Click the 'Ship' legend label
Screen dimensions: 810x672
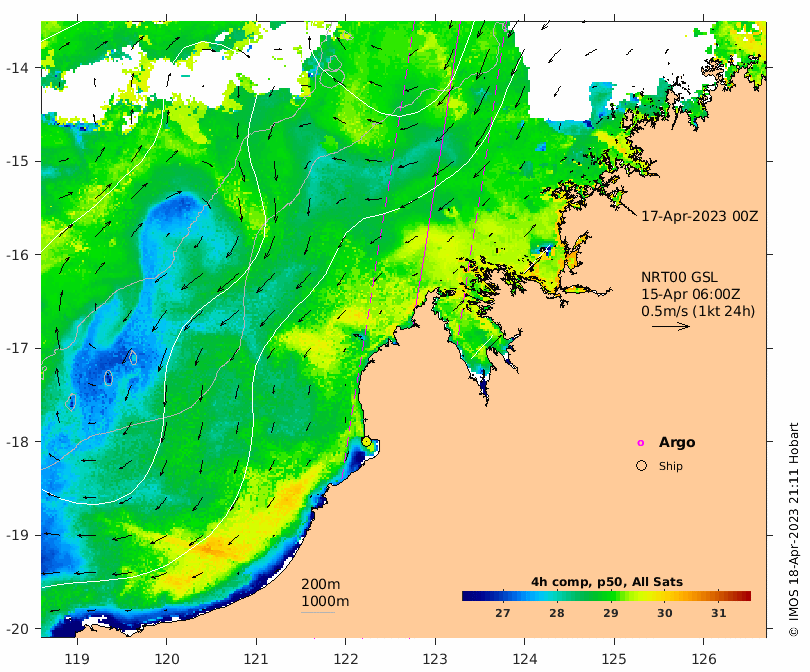[671, 466]
